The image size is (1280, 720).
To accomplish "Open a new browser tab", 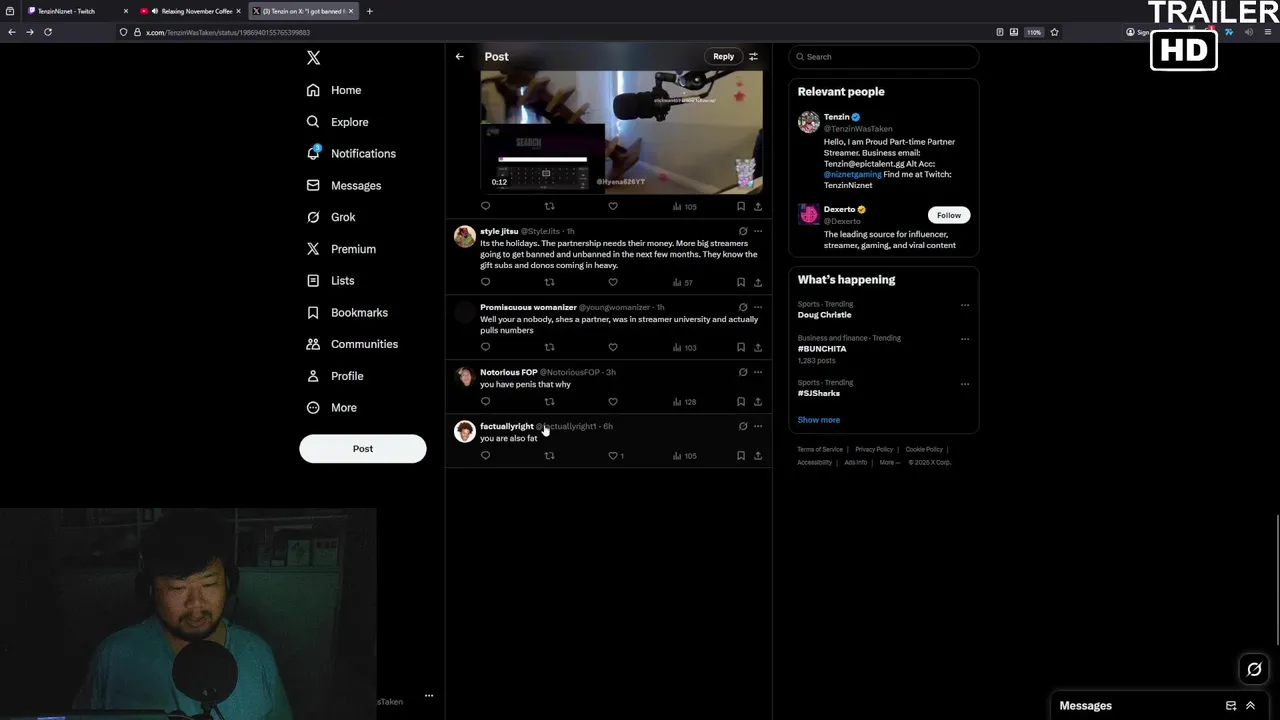I will click(370, 11).
